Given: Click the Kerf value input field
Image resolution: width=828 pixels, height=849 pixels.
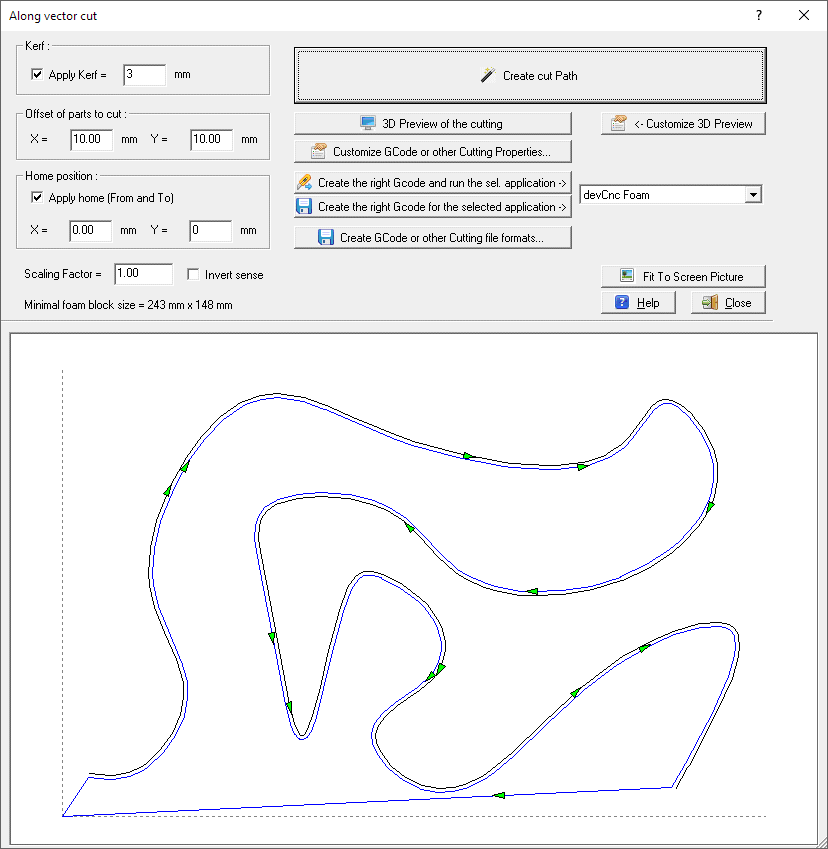Looking at the screenshot, I should tap(143, 75).
